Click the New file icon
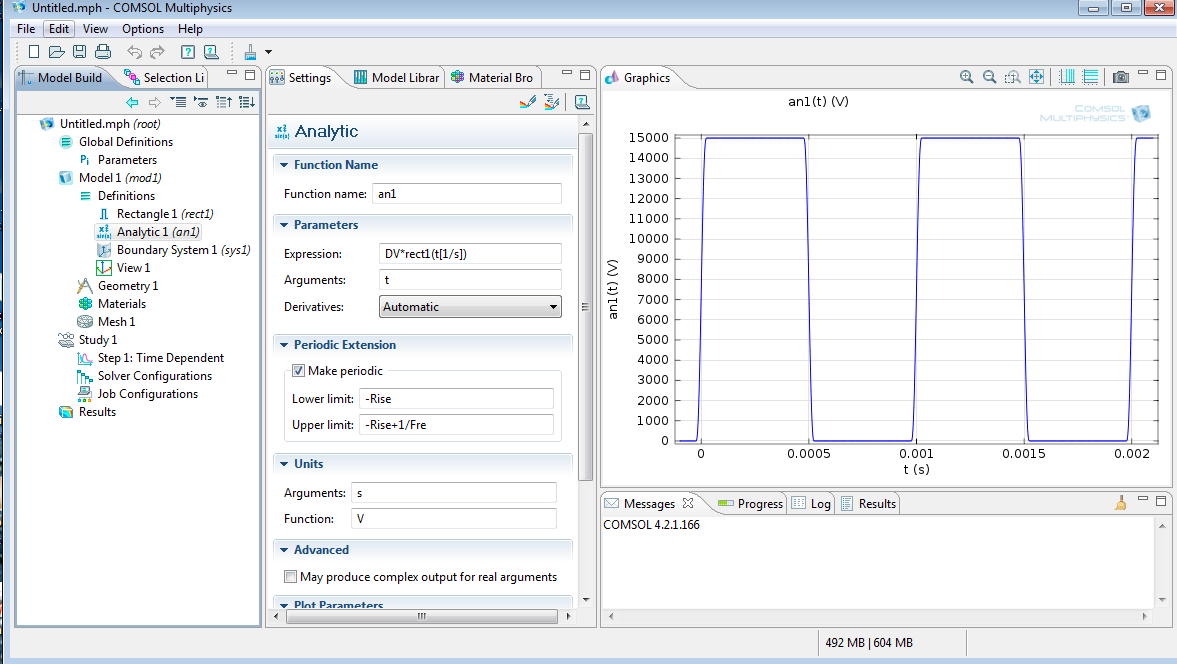1177x664 pixels. coord(34,52)
